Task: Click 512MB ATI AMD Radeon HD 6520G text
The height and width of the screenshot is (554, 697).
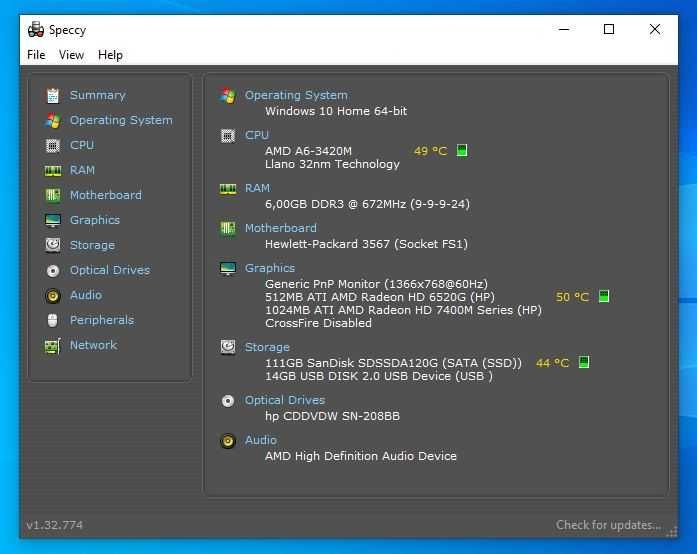Action: point(380,297)
